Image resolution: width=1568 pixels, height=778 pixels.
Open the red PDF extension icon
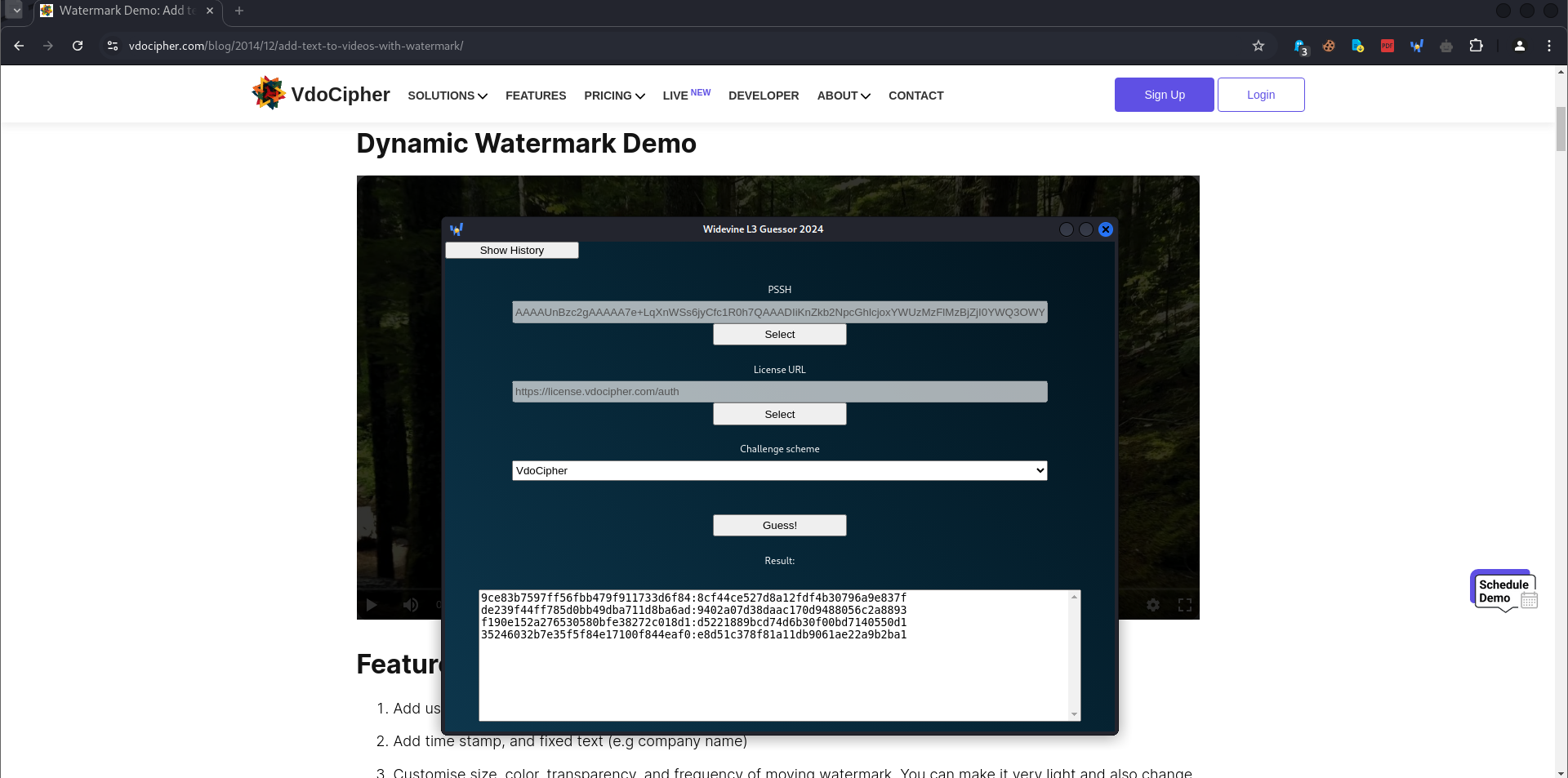pyautogui.click(x=1388, y=46)
